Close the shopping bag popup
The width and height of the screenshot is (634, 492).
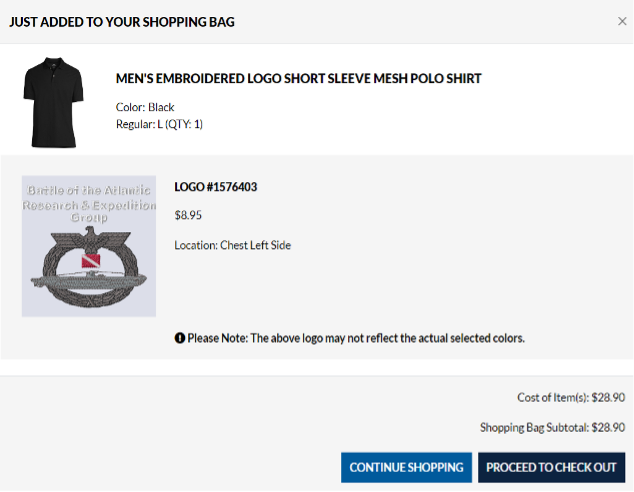622,21
